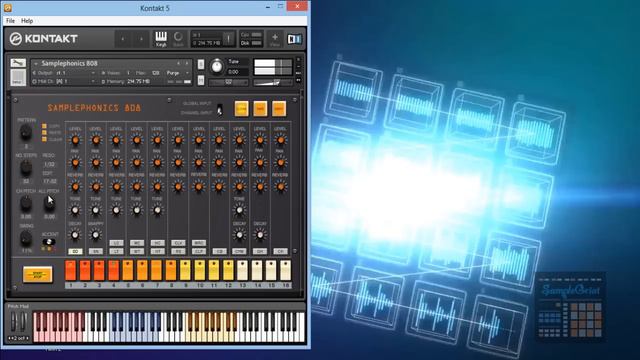Select the SN channel label button
640x360 pixels.
point(96,251)
